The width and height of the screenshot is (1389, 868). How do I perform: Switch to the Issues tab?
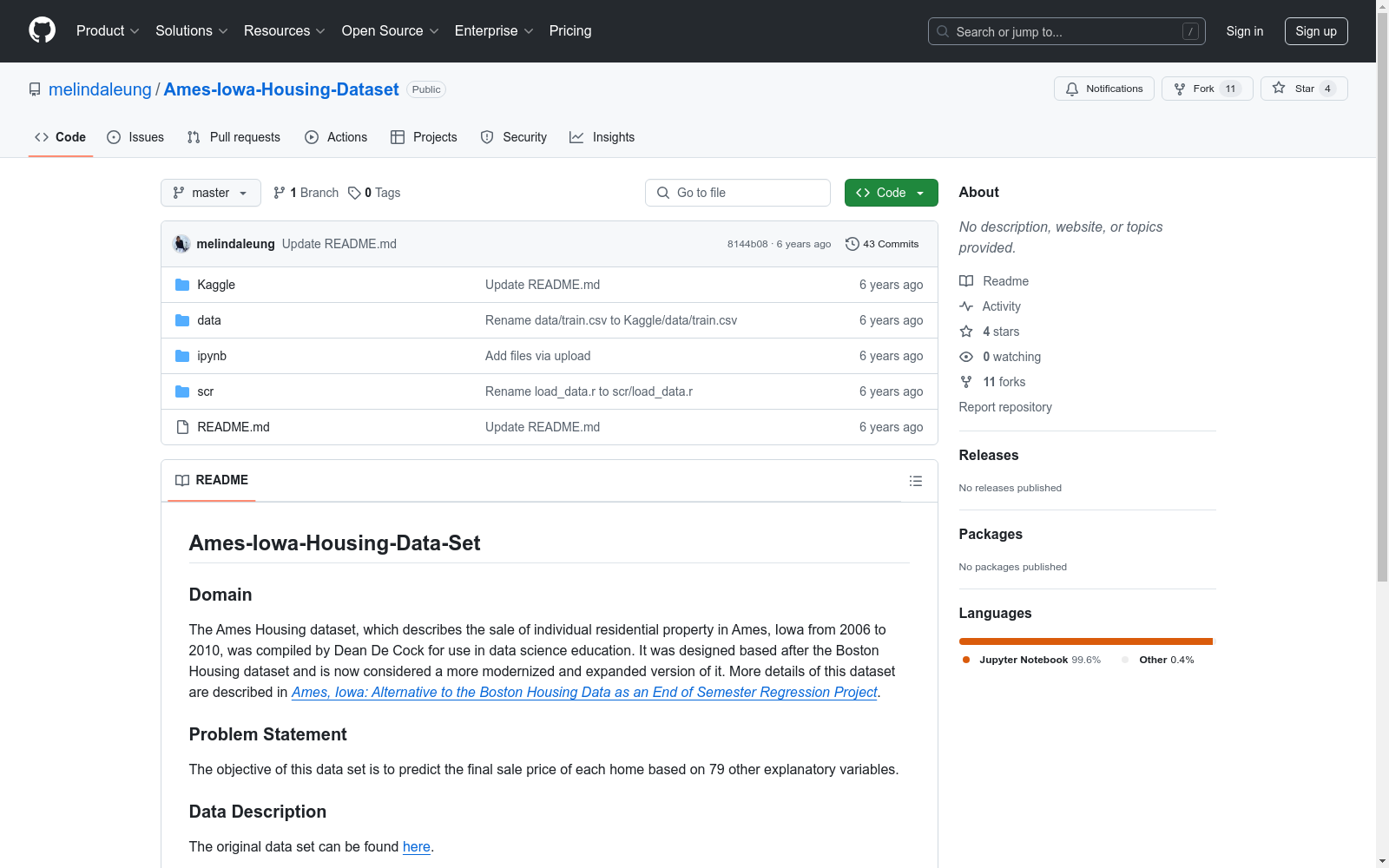(x=135, y=137)
